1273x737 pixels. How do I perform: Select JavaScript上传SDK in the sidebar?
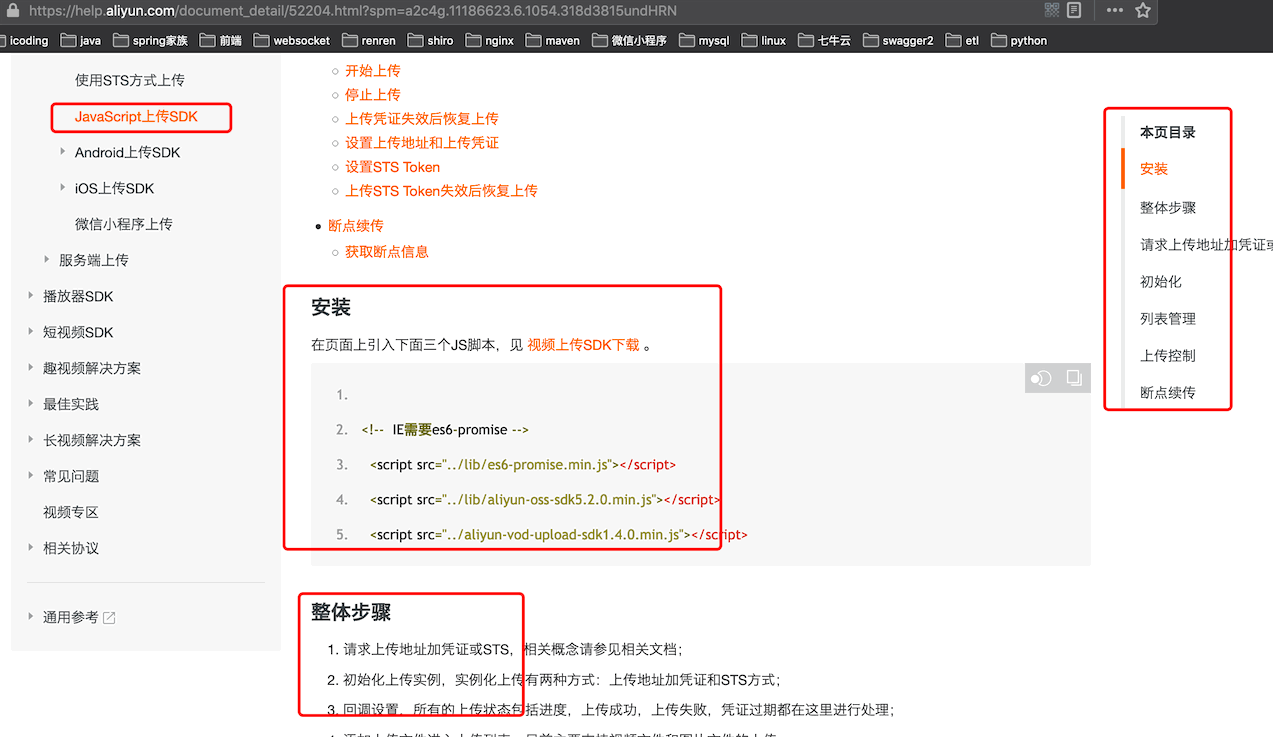(137, 116)
